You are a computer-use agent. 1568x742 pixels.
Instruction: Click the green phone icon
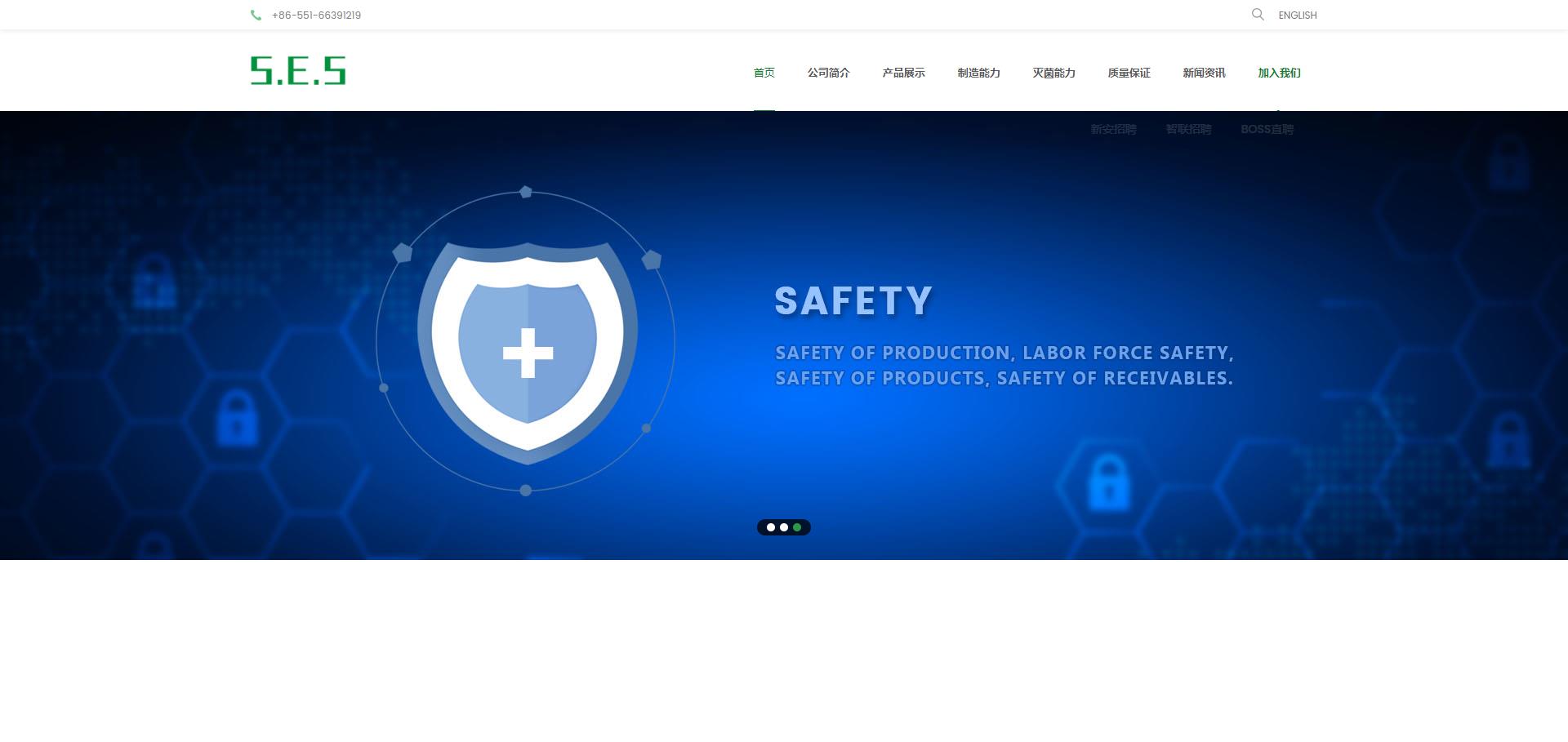coord(256,15)
